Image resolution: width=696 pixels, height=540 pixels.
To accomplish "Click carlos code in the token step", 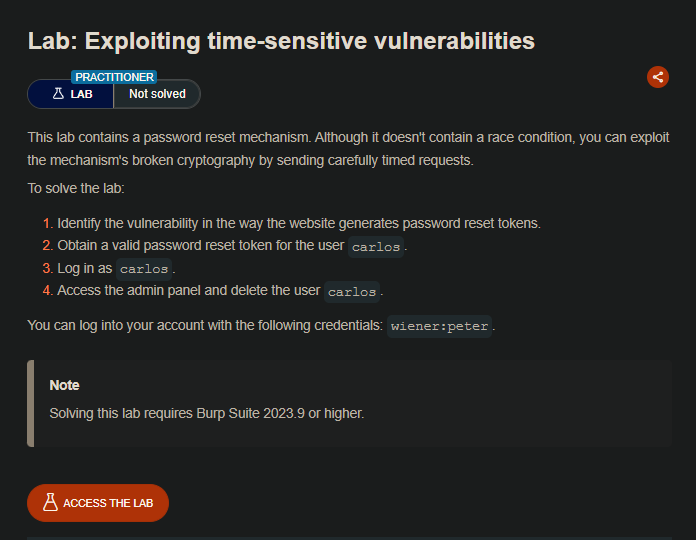I will [376, 247].
